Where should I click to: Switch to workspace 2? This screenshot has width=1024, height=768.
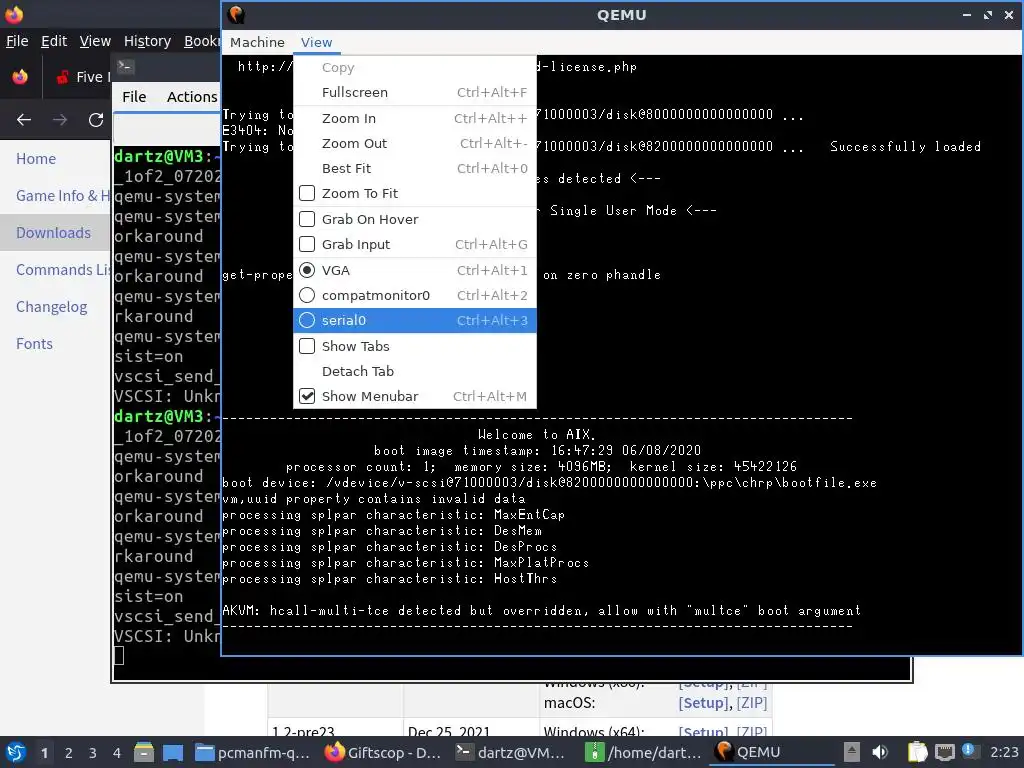(x=69, y=753)
